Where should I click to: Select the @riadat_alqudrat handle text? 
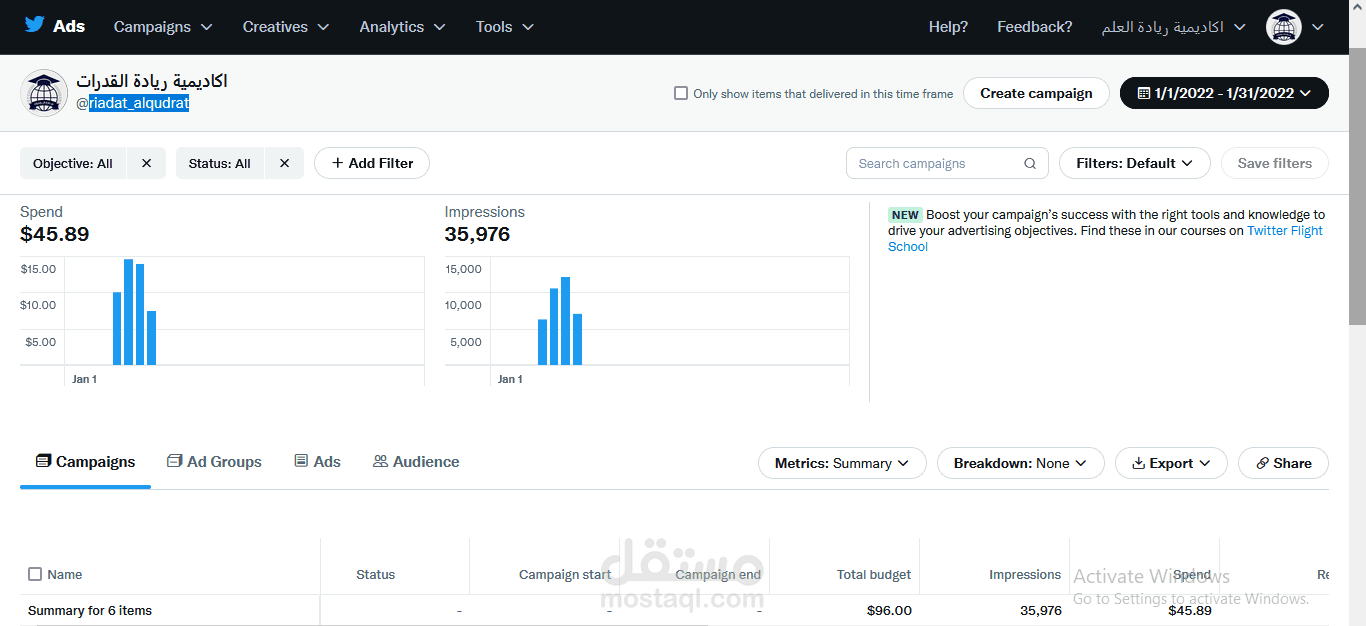133,103
